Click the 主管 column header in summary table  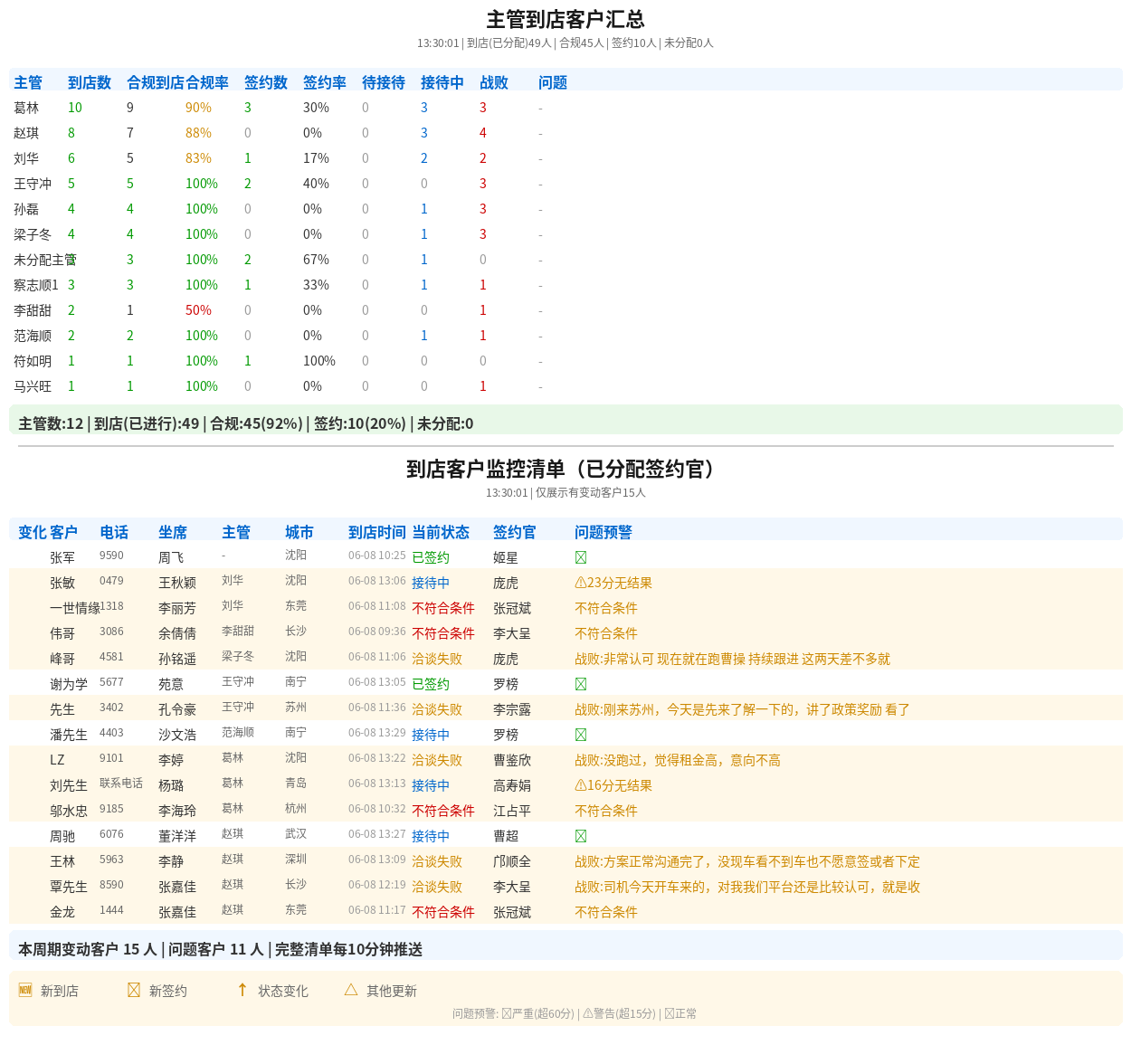click(x=28, y=82)
